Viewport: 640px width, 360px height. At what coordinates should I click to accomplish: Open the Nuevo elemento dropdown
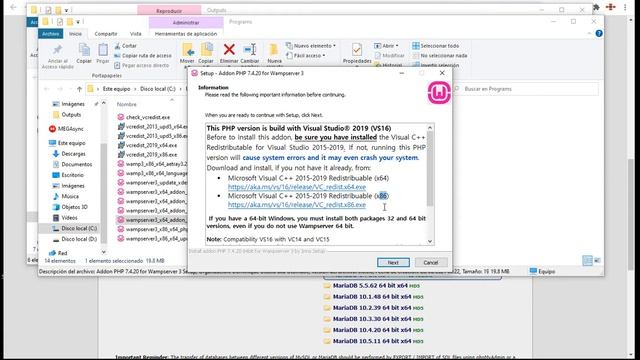[x=311, y=46]
